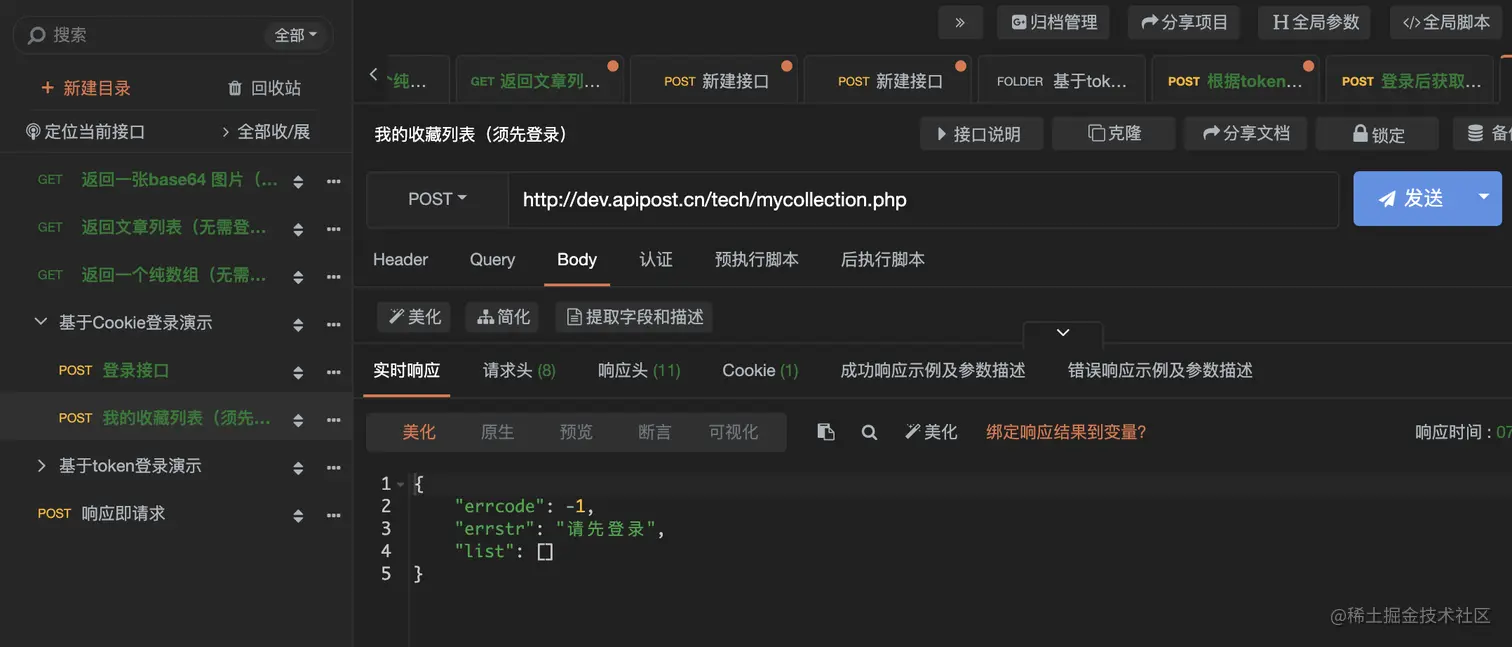The height and width of the screenshot is (647, 1512).
Task: Open more menu for 基于token登录演示 folder
Action: 334,468
